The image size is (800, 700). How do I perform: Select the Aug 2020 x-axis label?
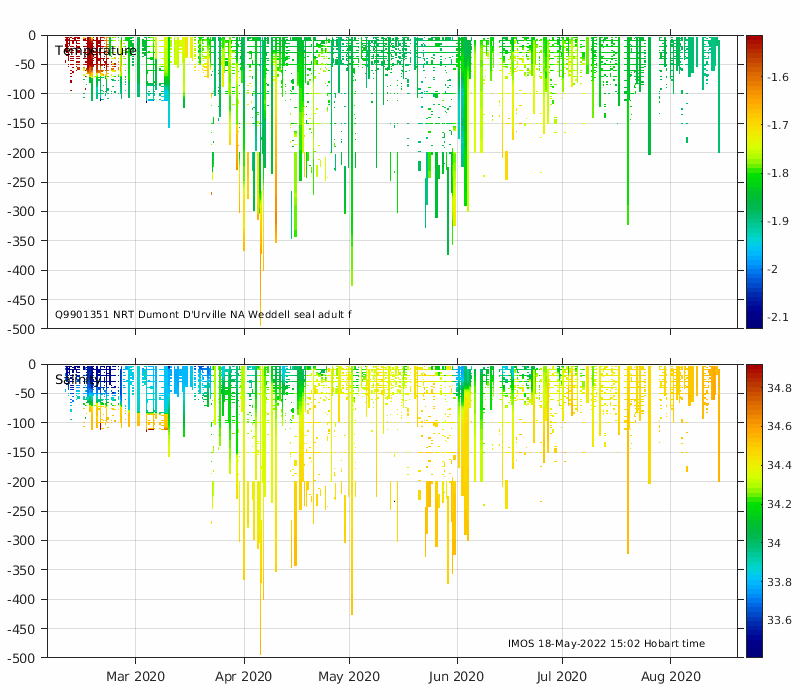[669, 677]
